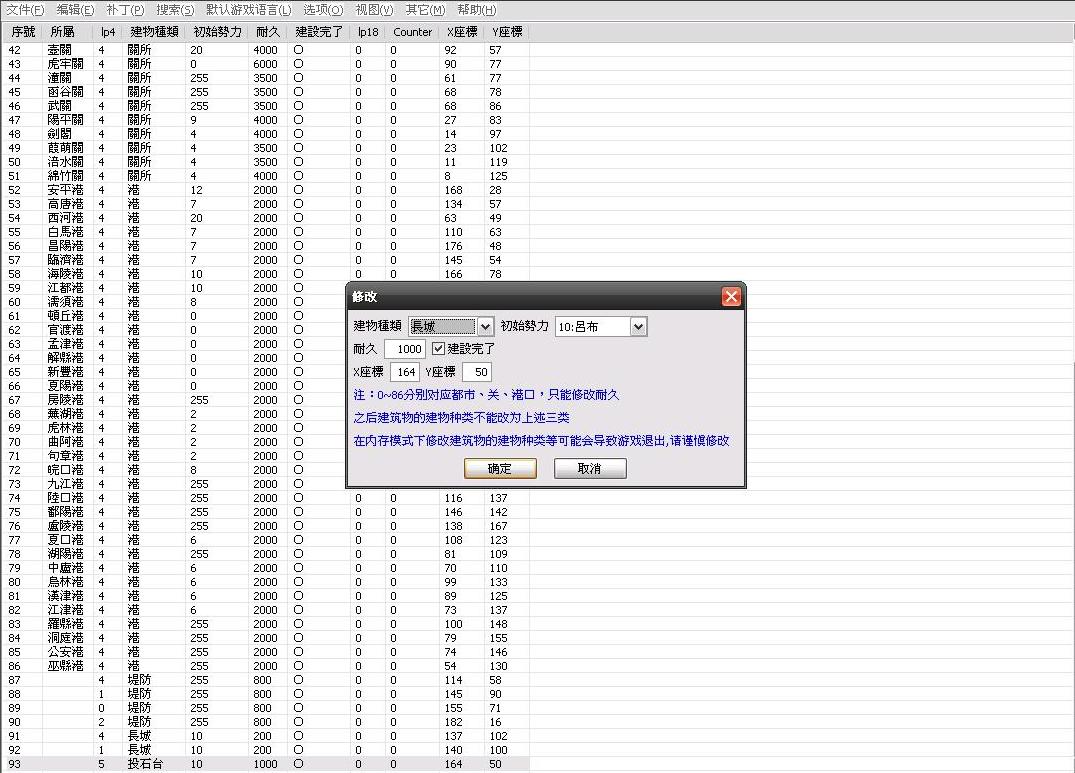Viewport: 1075px width, 773px height.
Task: Close the 修改 dialog with the X button
Action: click(731, 297)
